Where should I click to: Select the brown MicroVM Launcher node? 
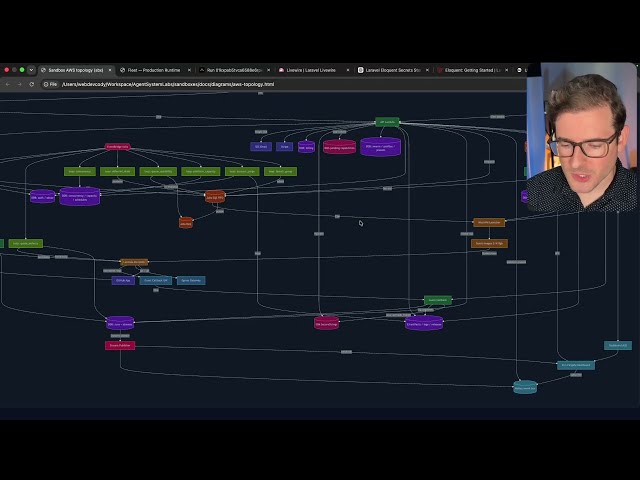[x=489, y=222]
